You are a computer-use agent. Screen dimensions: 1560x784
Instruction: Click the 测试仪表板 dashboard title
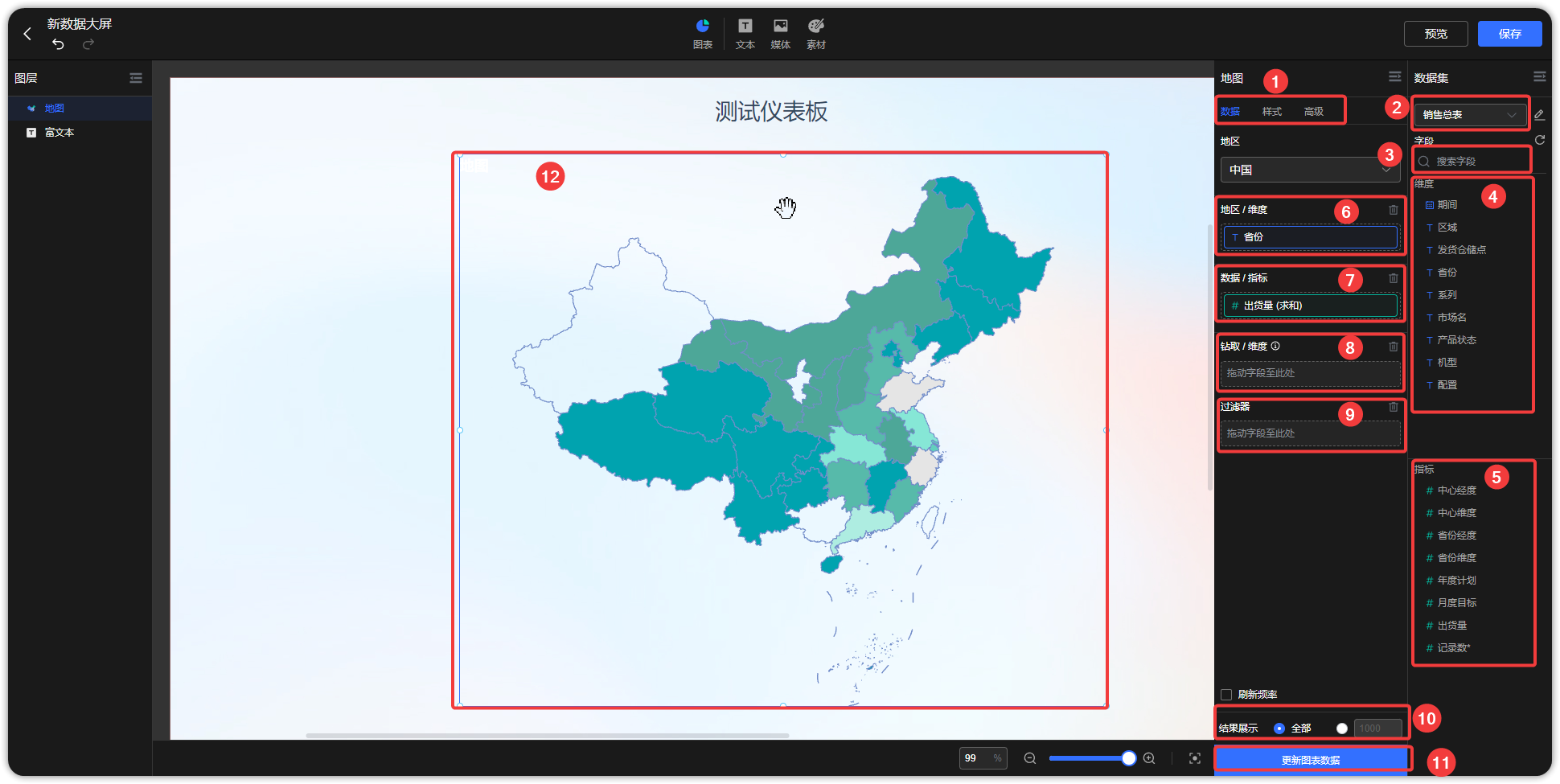(x=771, y=111)
